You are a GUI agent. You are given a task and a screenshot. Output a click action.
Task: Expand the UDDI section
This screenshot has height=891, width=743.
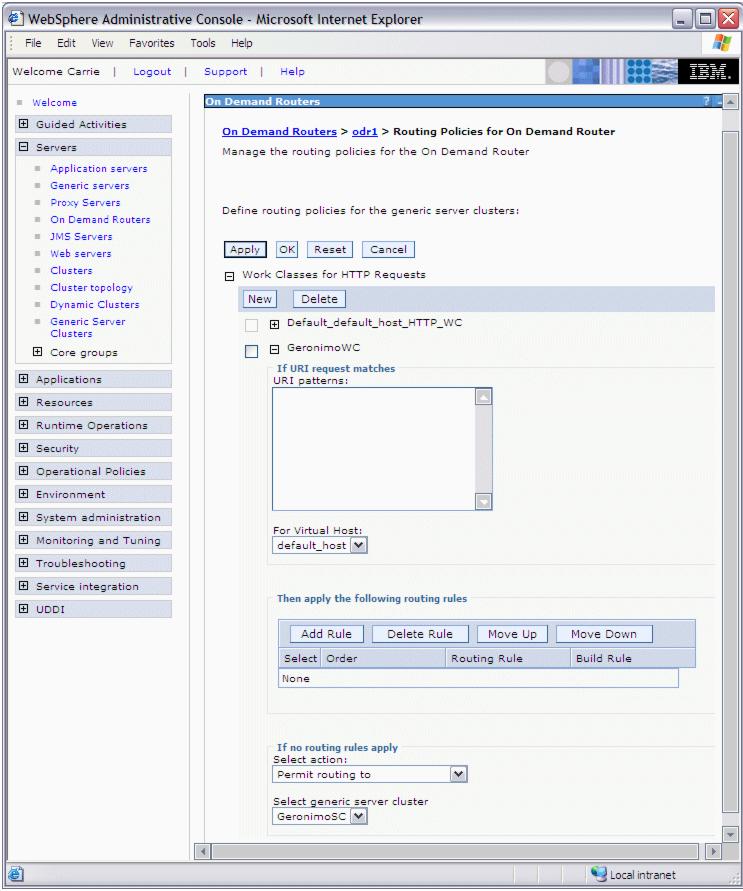point(23,609)
